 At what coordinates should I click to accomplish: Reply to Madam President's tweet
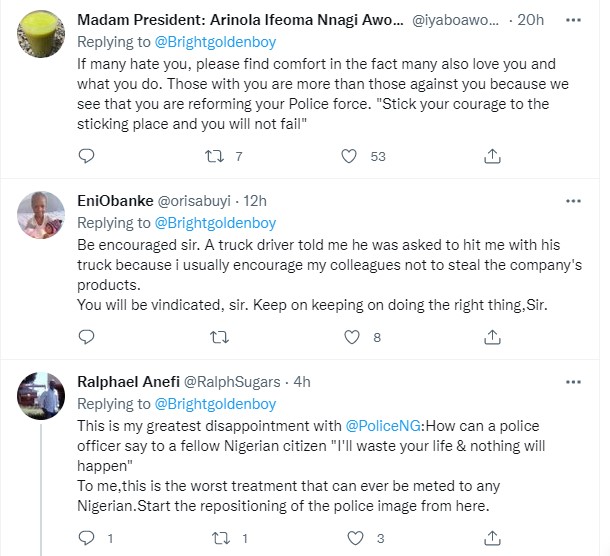(86, 156)
